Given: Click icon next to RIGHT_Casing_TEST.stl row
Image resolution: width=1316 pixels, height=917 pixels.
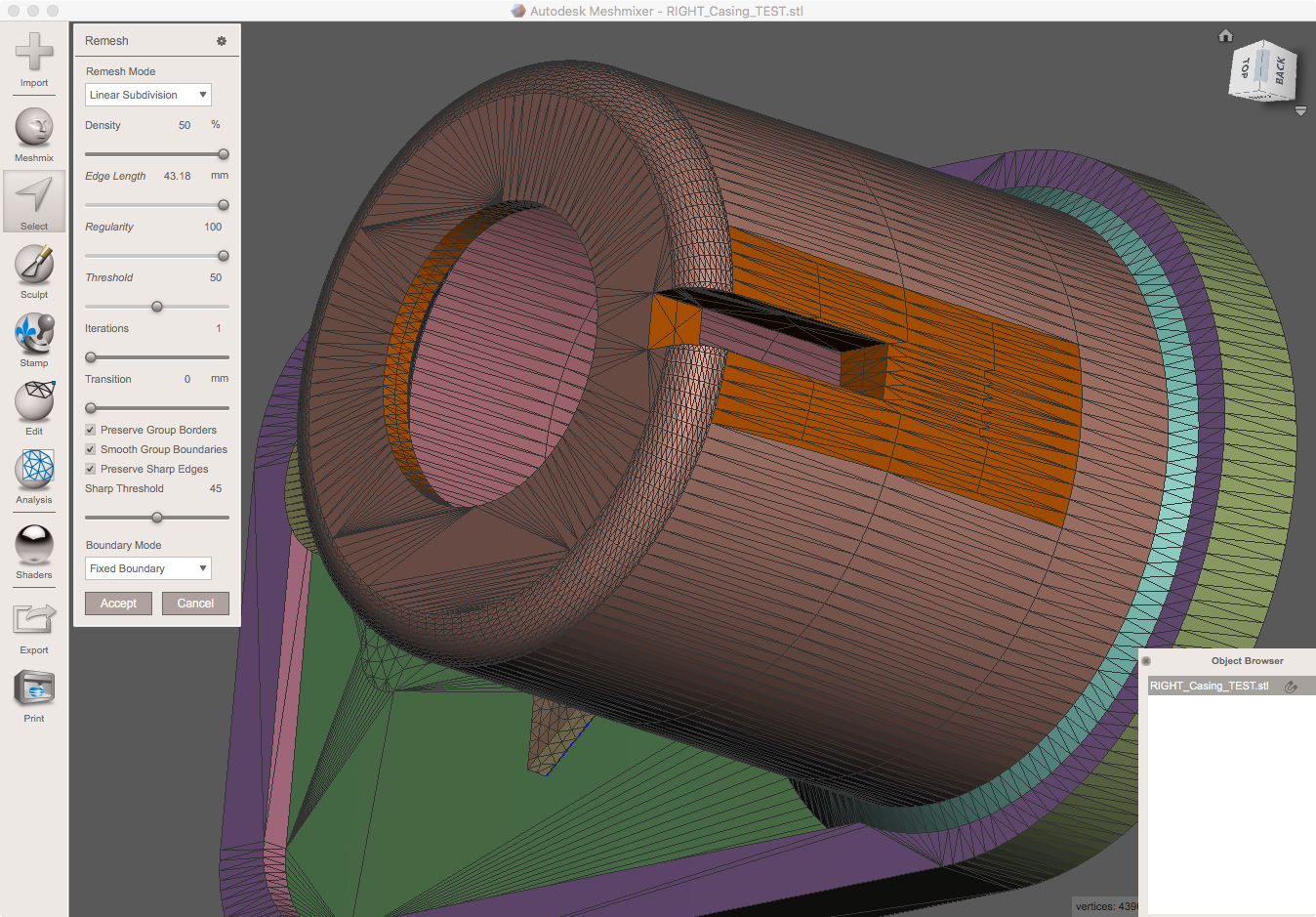Looking at the screenshot, I should click(1291, 687).
